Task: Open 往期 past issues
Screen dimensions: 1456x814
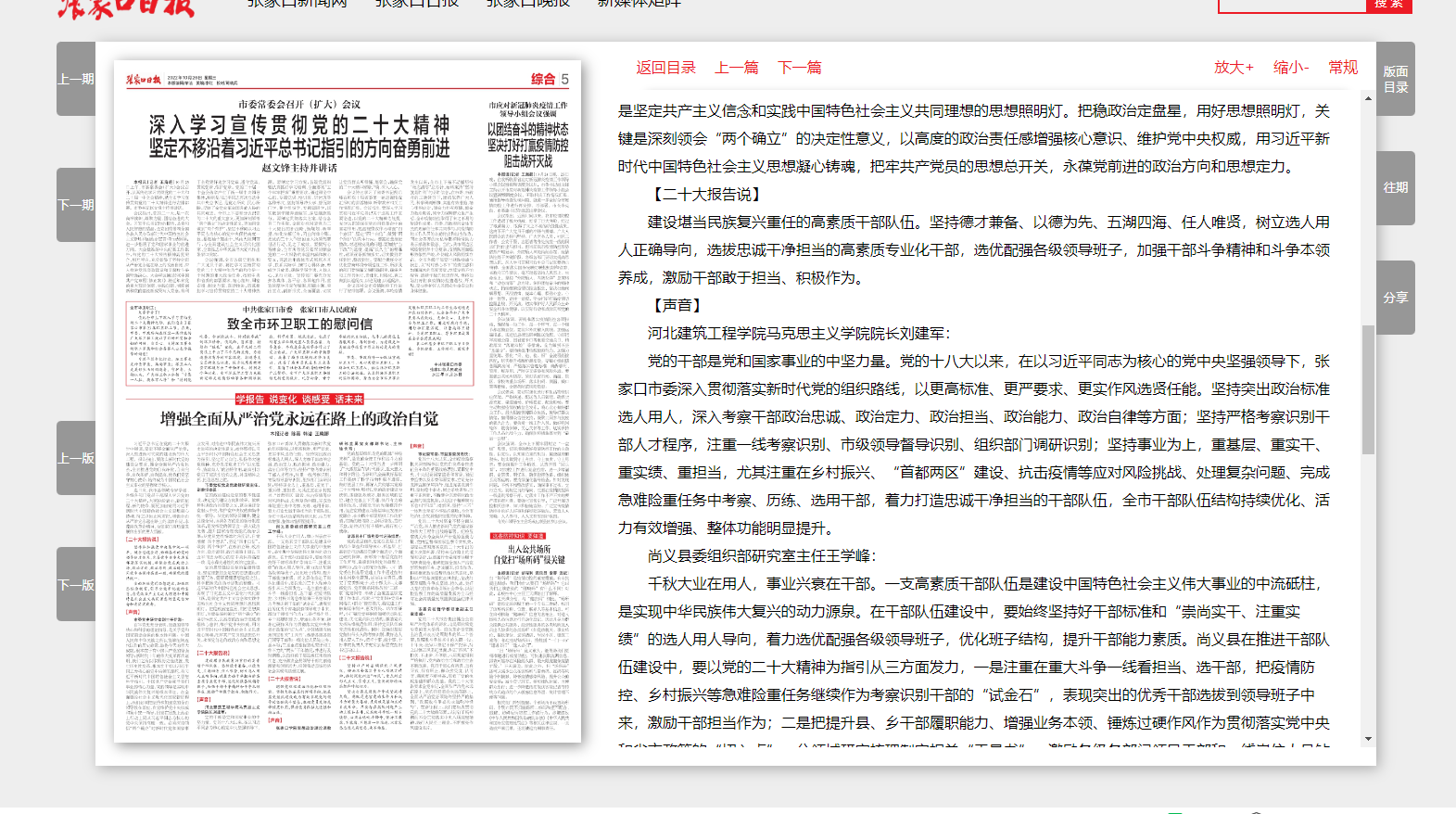Action: [1396, 188]
